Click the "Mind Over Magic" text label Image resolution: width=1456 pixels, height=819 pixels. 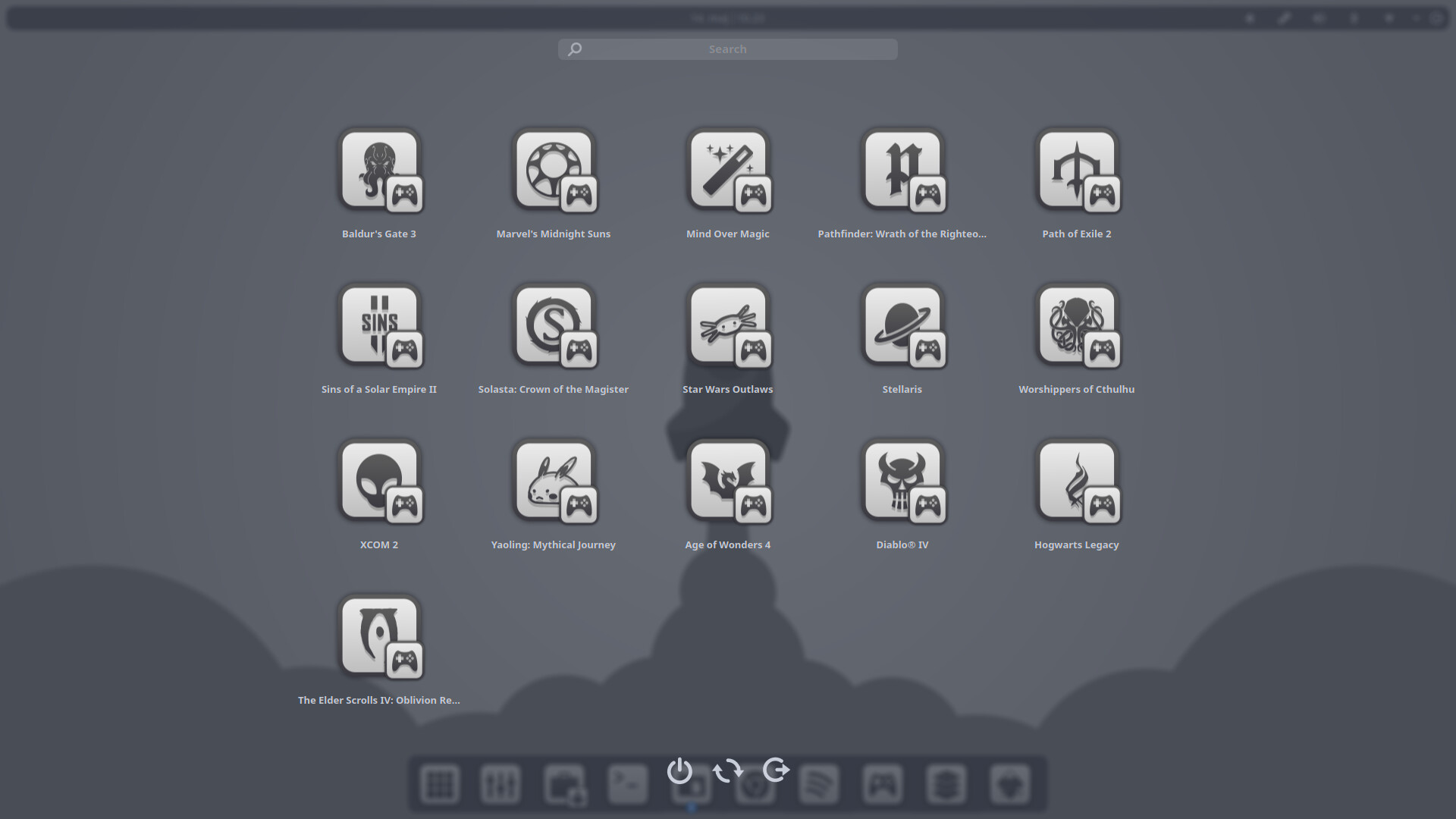click(x=728, y=234)
